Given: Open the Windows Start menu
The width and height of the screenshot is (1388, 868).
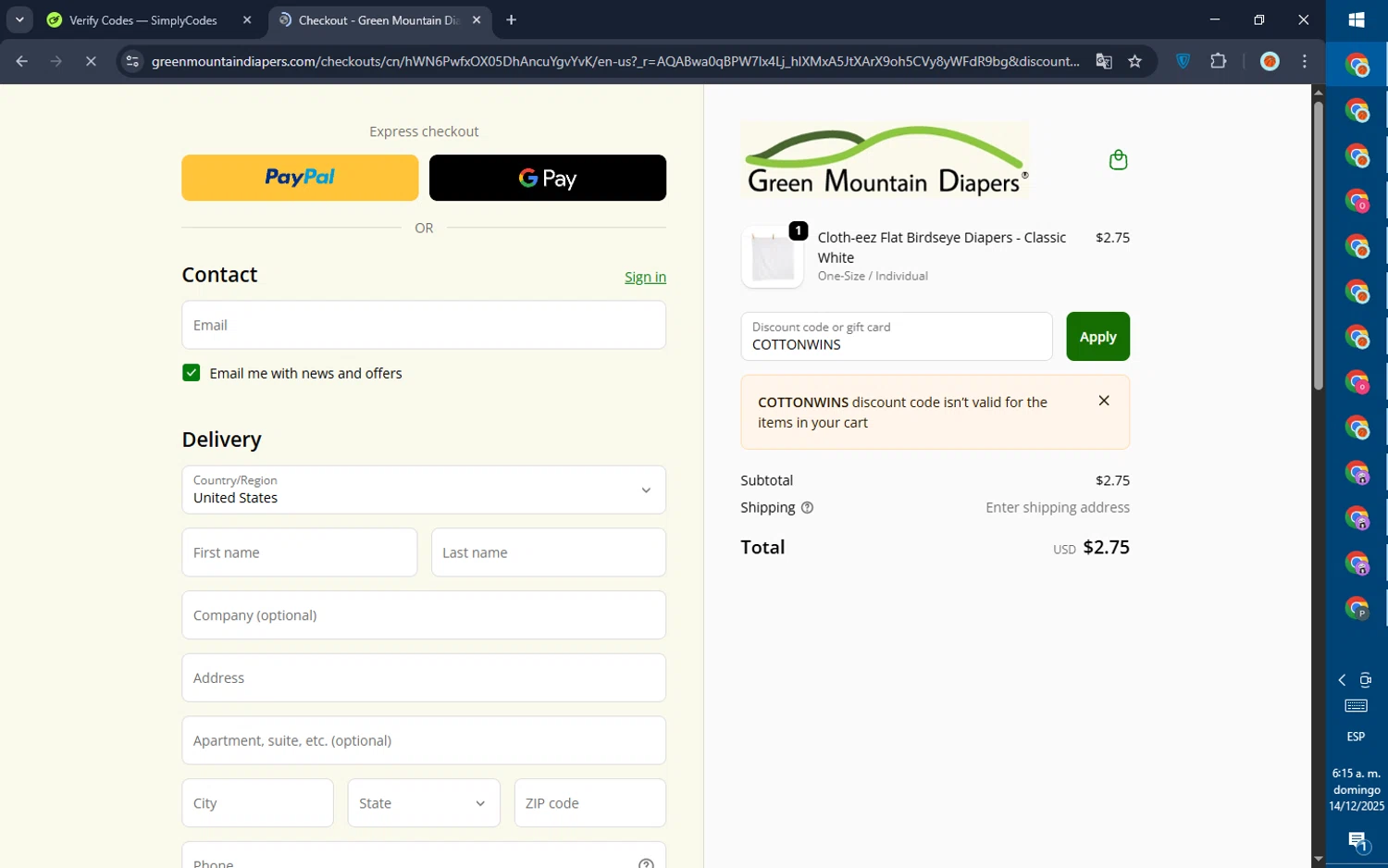Looking at the screenshot, I should point(1357,20).
